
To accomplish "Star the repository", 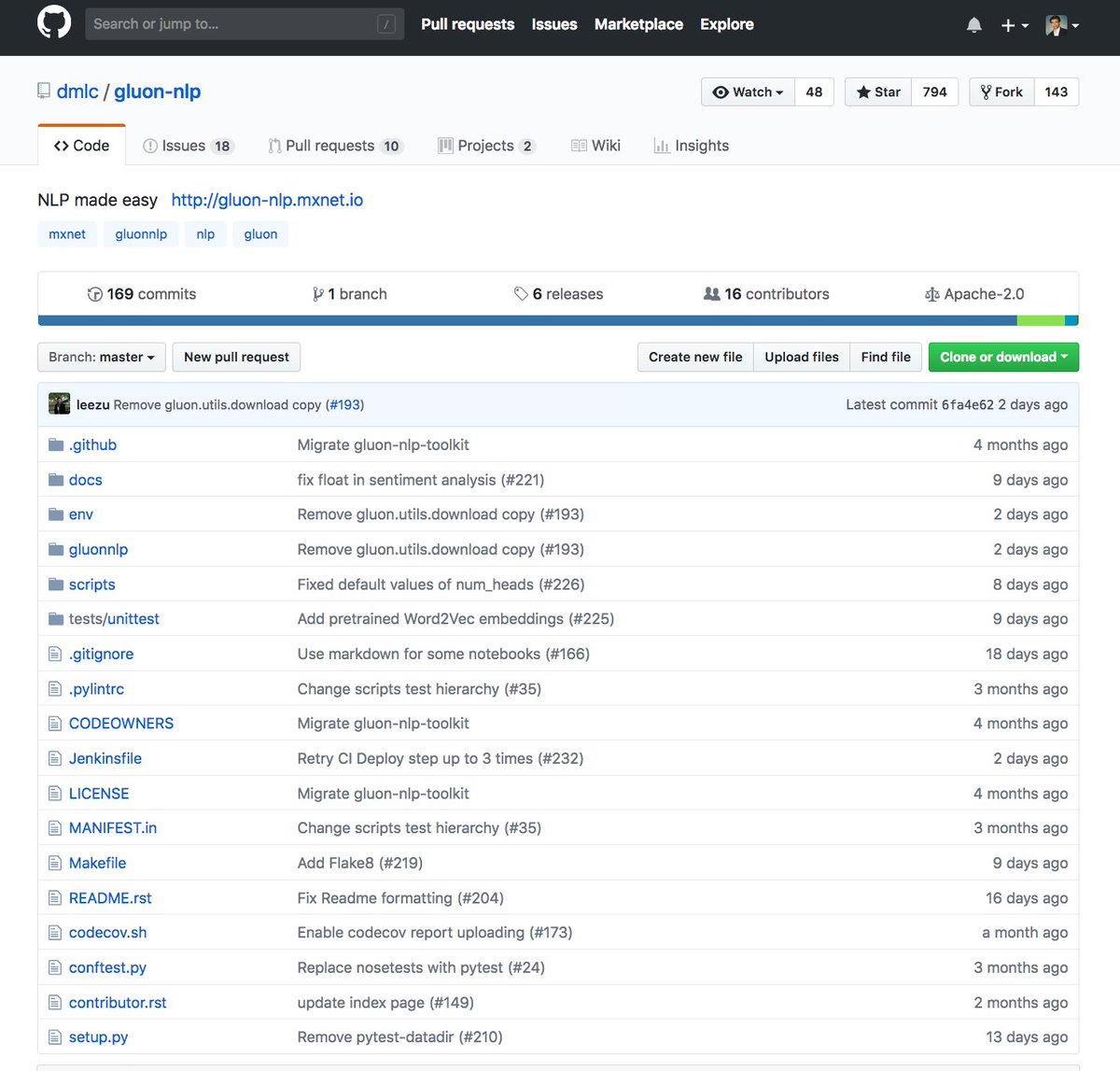I will (x=878, y=92).
